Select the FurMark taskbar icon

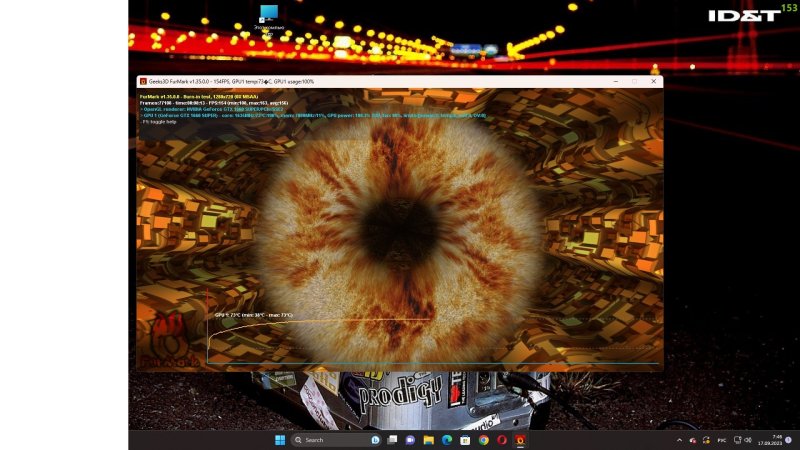pyautogui.click(x=520, y=440)
